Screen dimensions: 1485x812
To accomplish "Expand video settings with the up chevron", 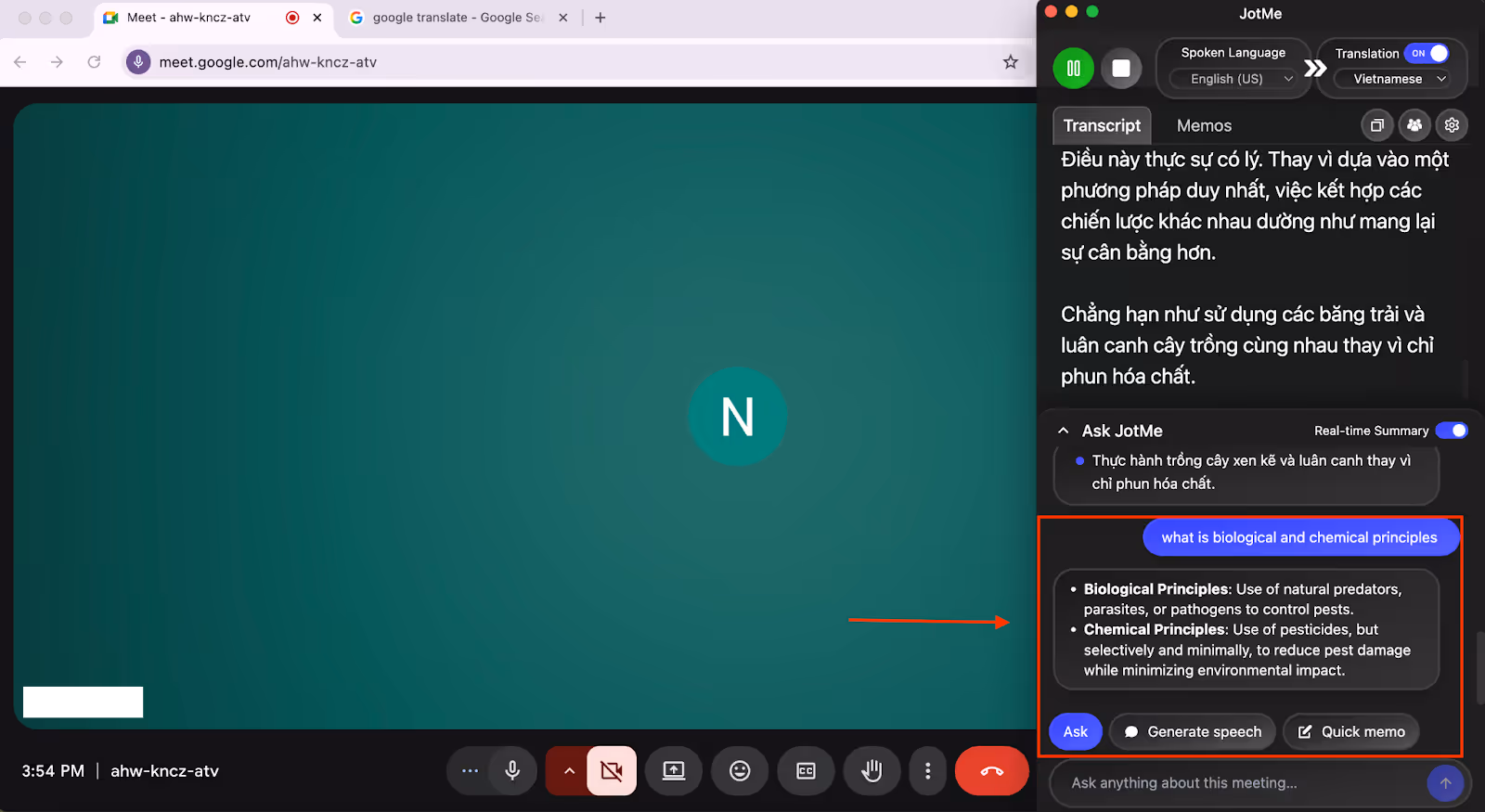I will coord(569,771).
